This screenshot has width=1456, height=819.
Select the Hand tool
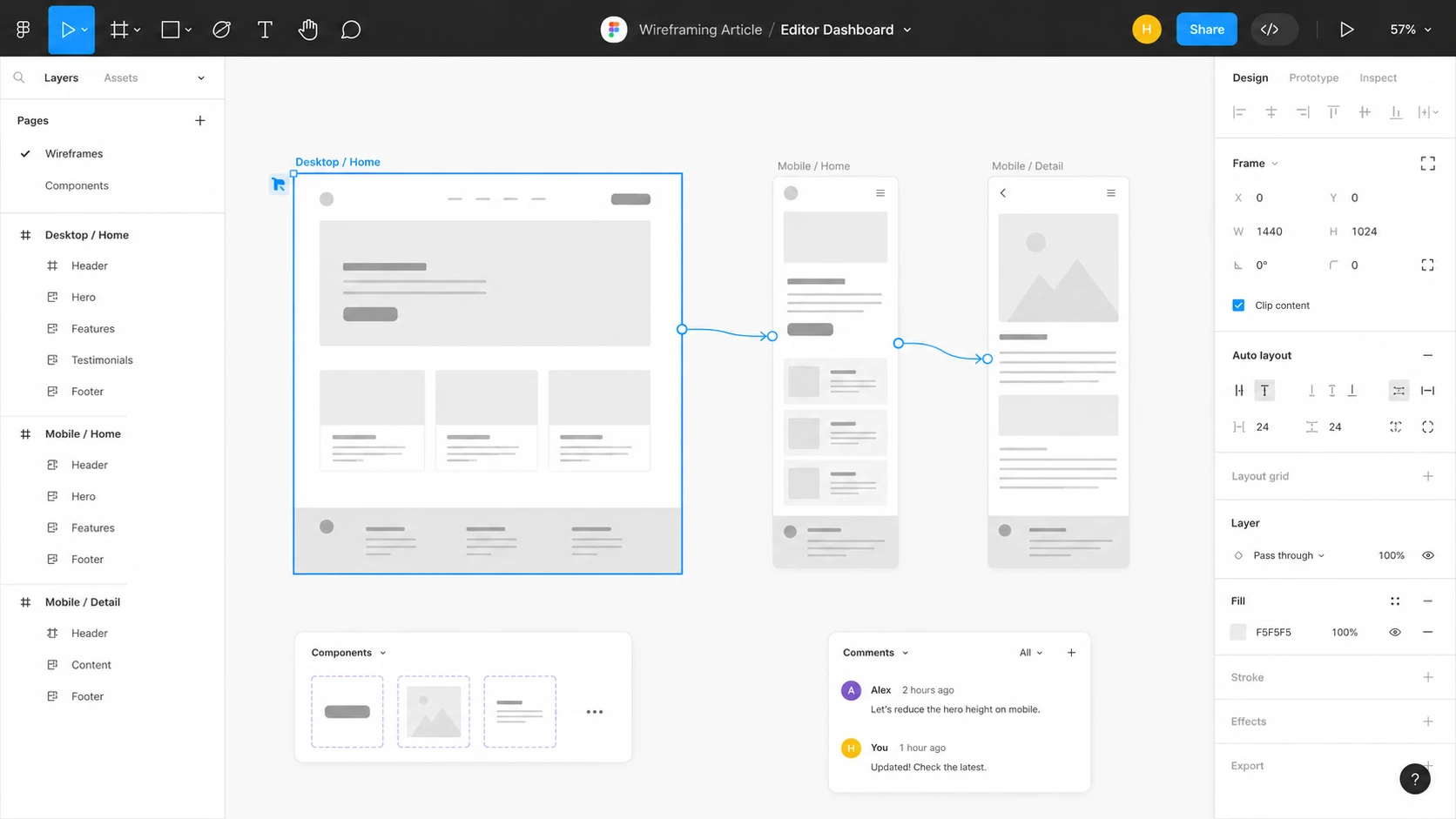[x=307, y=30]
